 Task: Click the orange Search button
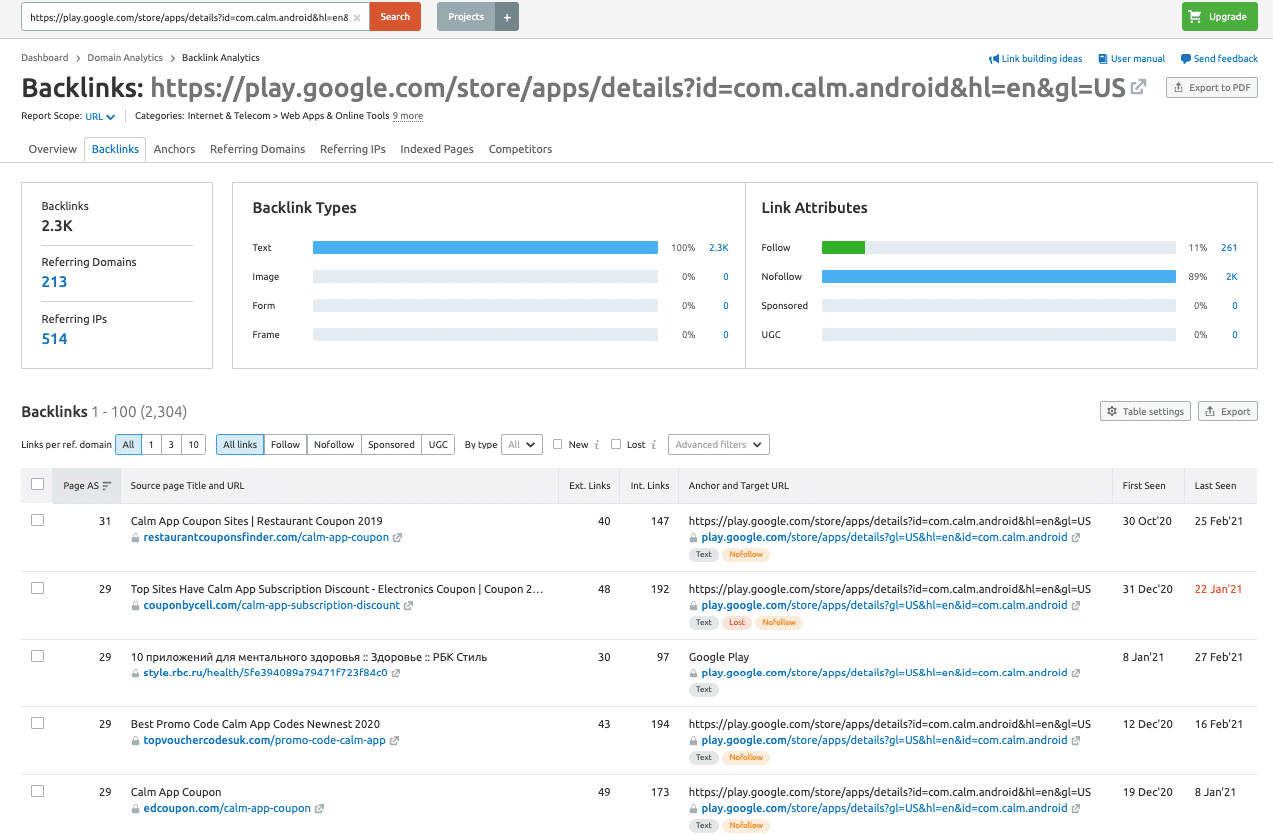click(395, 17)
